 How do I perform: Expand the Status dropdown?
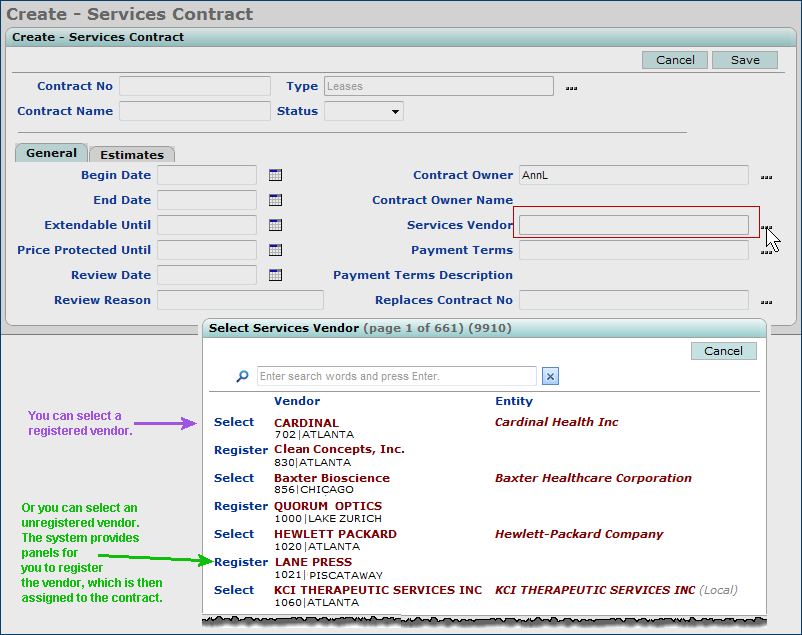click(395, 111)
